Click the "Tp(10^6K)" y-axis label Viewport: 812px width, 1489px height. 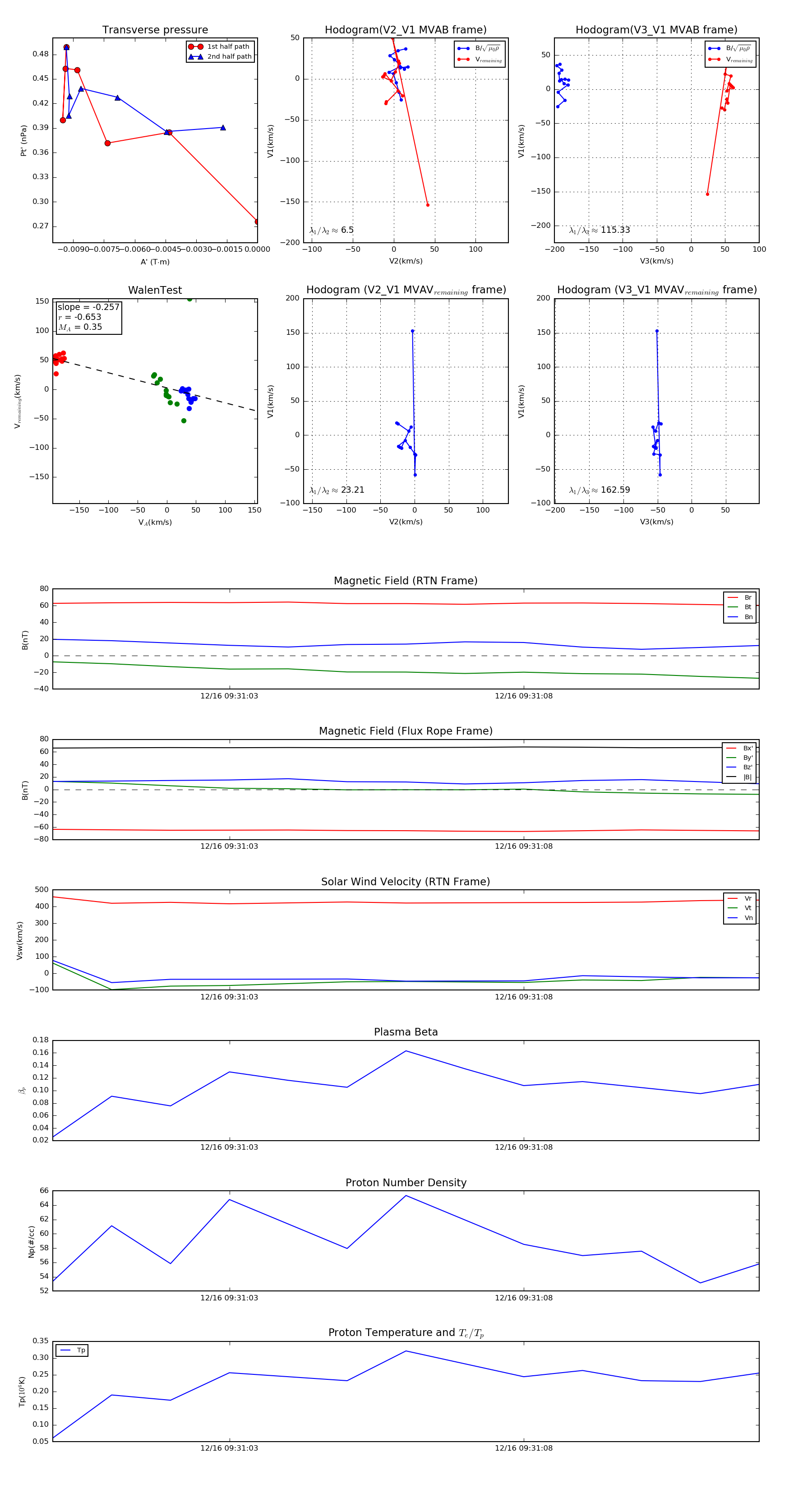point(22,1392)
